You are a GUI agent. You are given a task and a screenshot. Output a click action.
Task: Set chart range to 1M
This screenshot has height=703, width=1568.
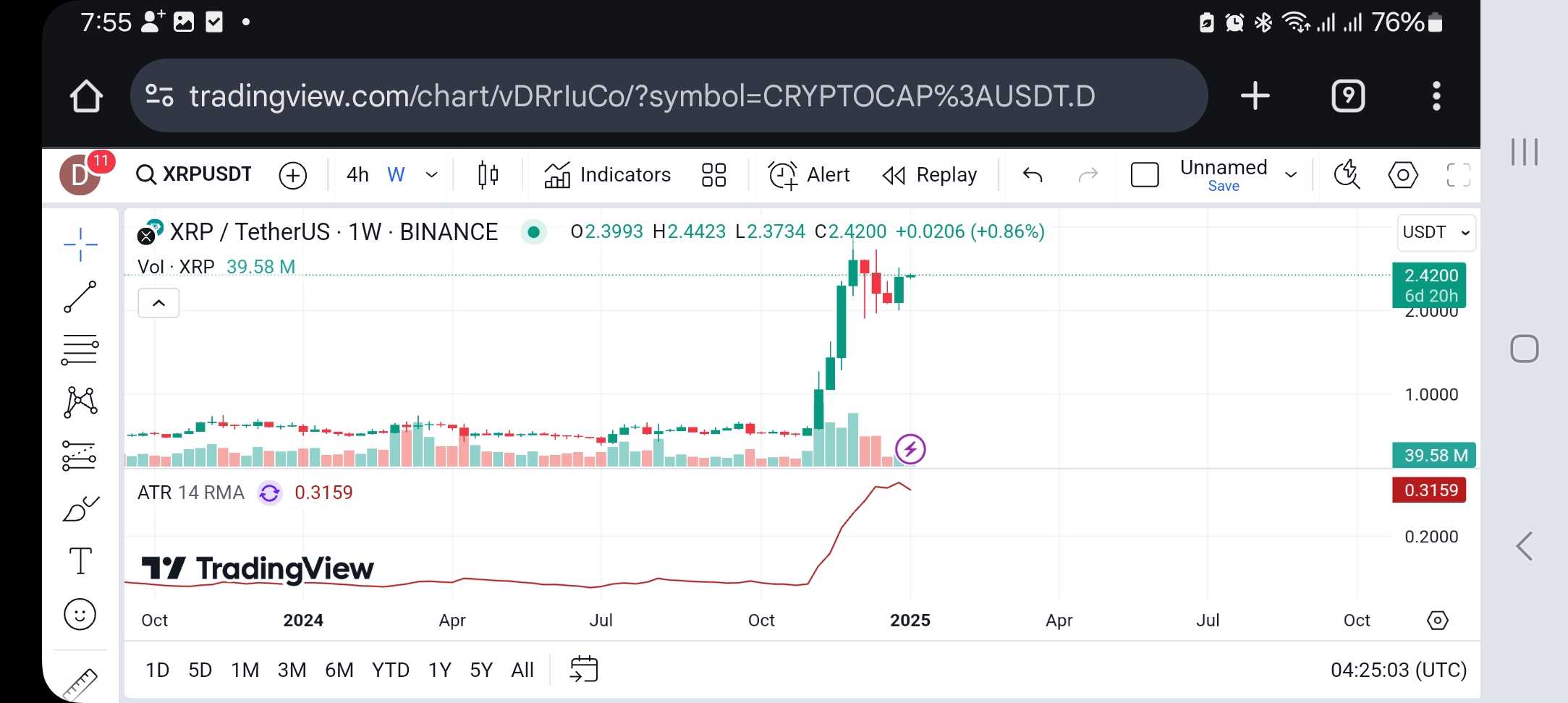[245, 670]
